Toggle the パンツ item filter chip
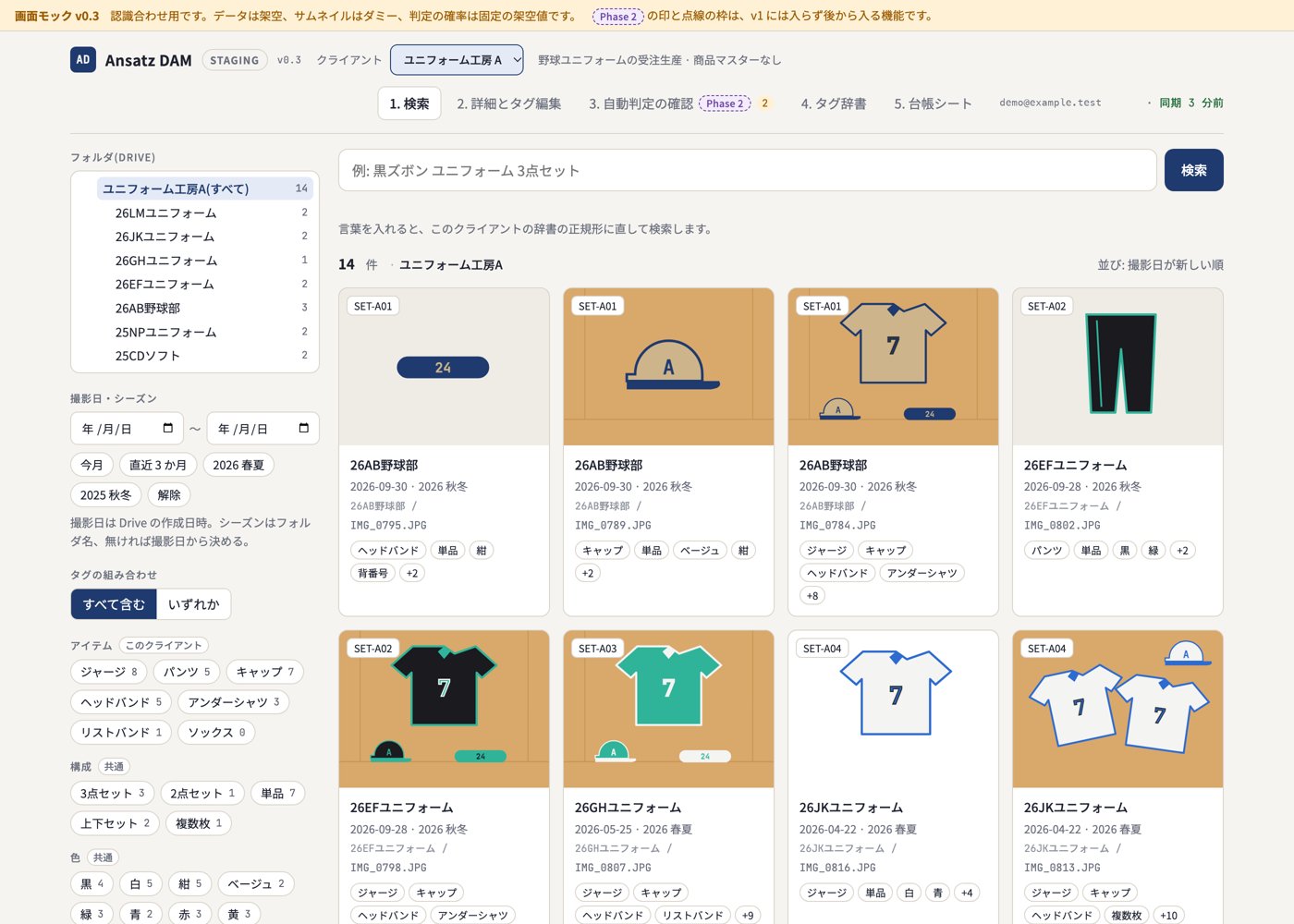Image resolution: width=1294 pixels, height=924 pixels. click(186, 672)
